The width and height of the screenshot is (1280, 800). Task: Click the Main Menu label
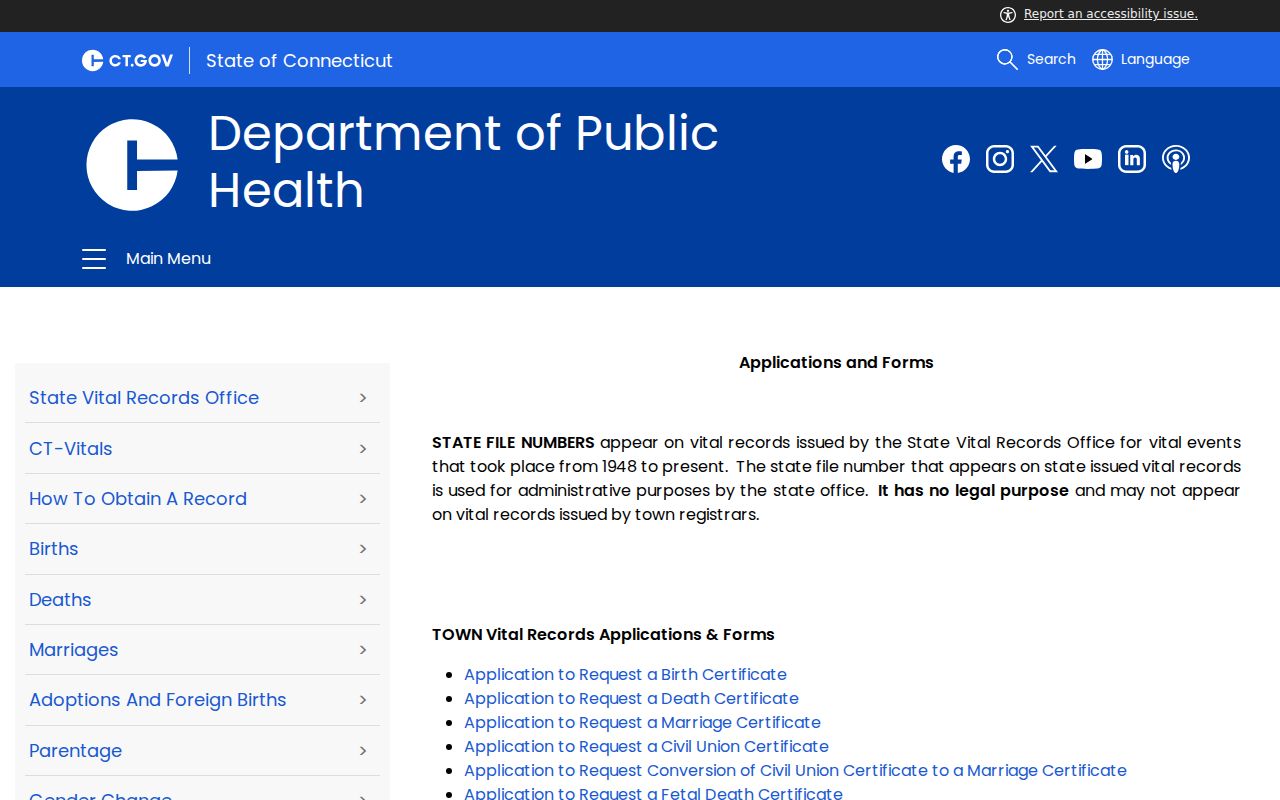pyautogui.click(x=168, y=259)
